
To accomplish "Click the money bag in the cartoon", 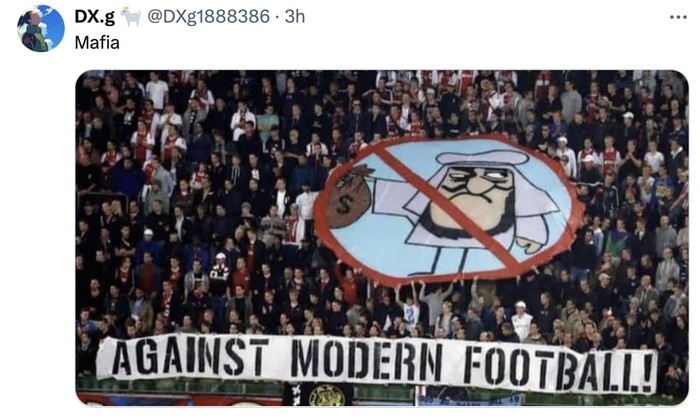I will (x=349, y=196).
